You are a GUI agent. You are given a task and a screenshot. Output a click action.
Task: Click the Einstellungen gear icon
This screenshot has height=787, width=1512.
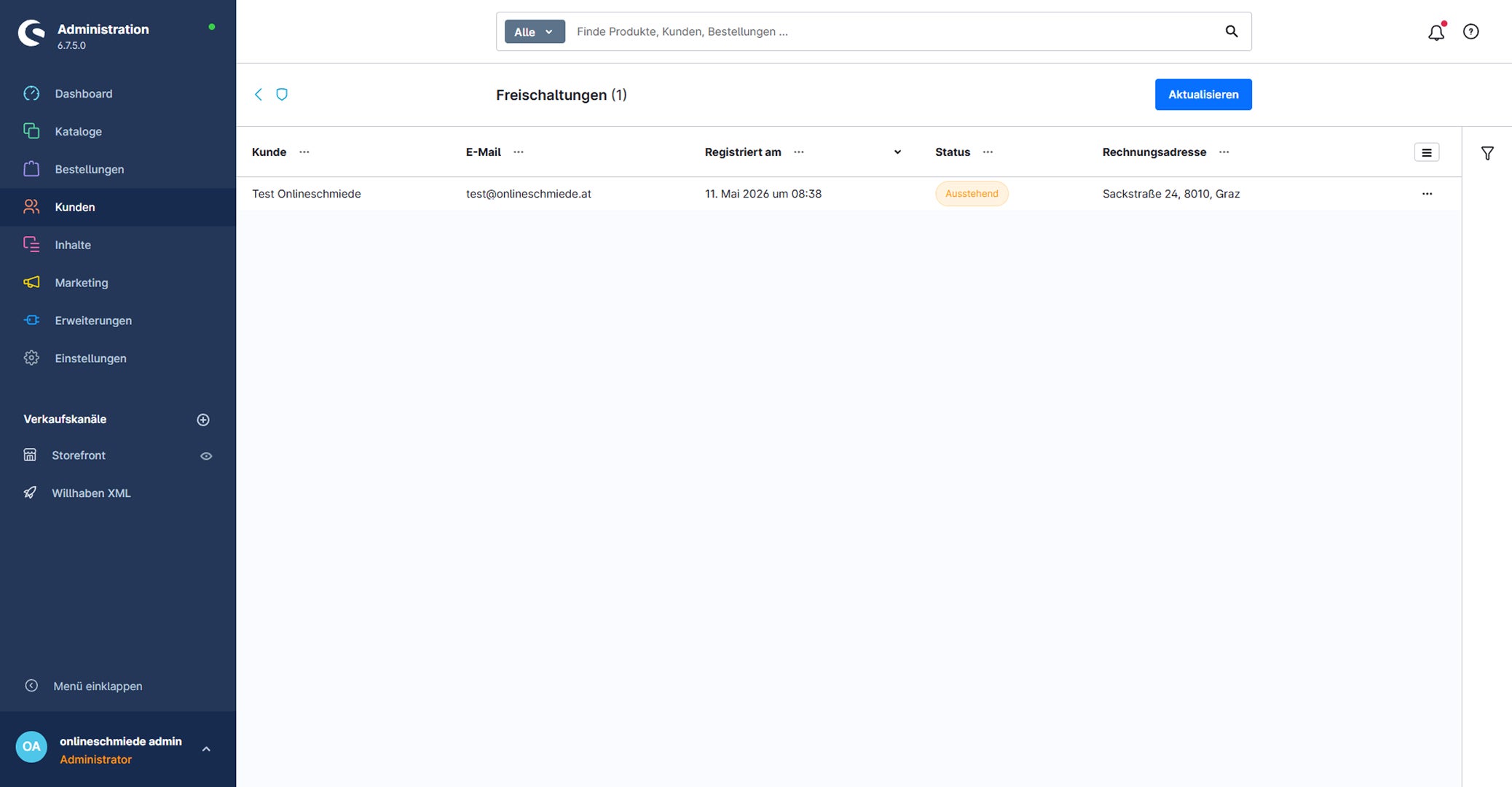pos(31,359)
